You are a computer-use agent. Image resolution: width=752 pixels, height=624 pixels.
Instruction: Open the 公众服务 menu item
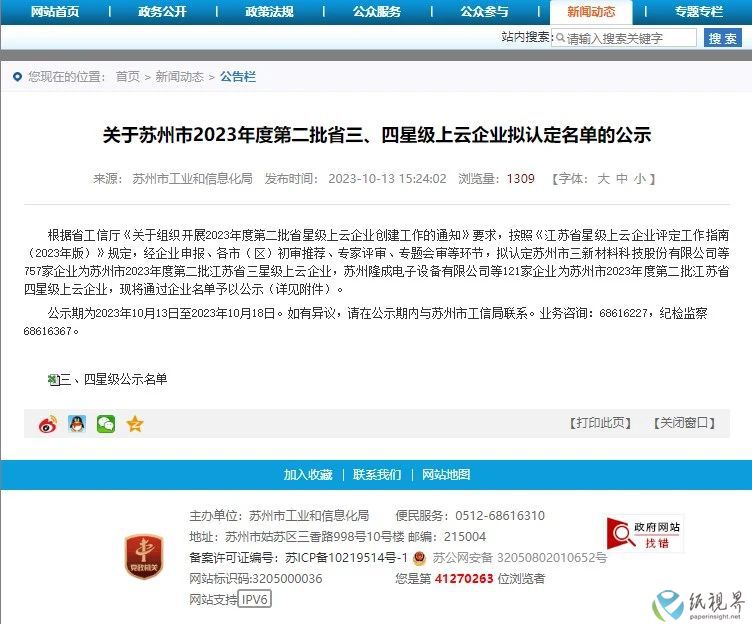point(377,12)
